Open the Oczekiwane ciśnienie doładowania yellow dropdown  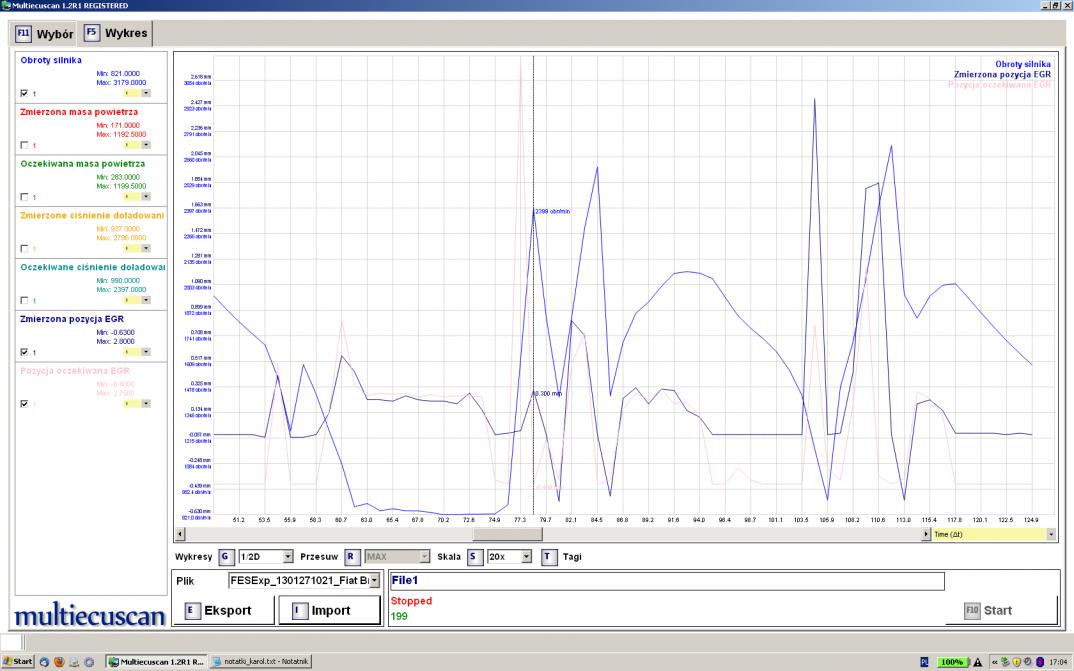(x=137, y=300)
